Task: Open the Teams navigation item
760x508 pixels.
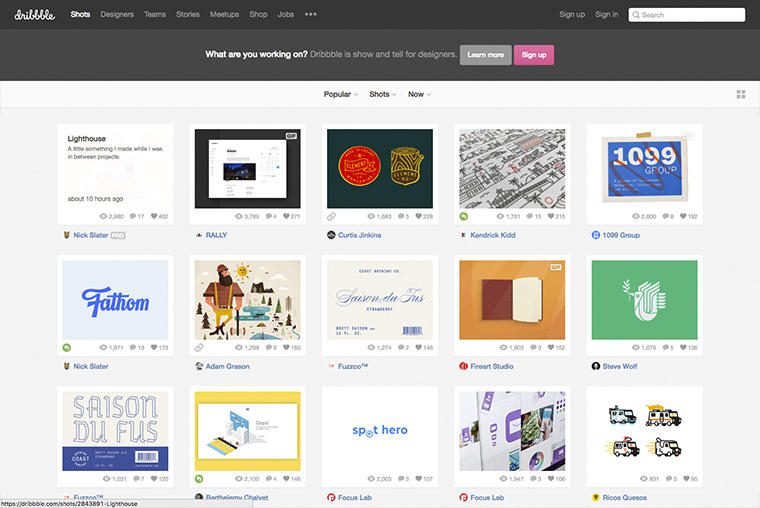Action: point(155,14)
